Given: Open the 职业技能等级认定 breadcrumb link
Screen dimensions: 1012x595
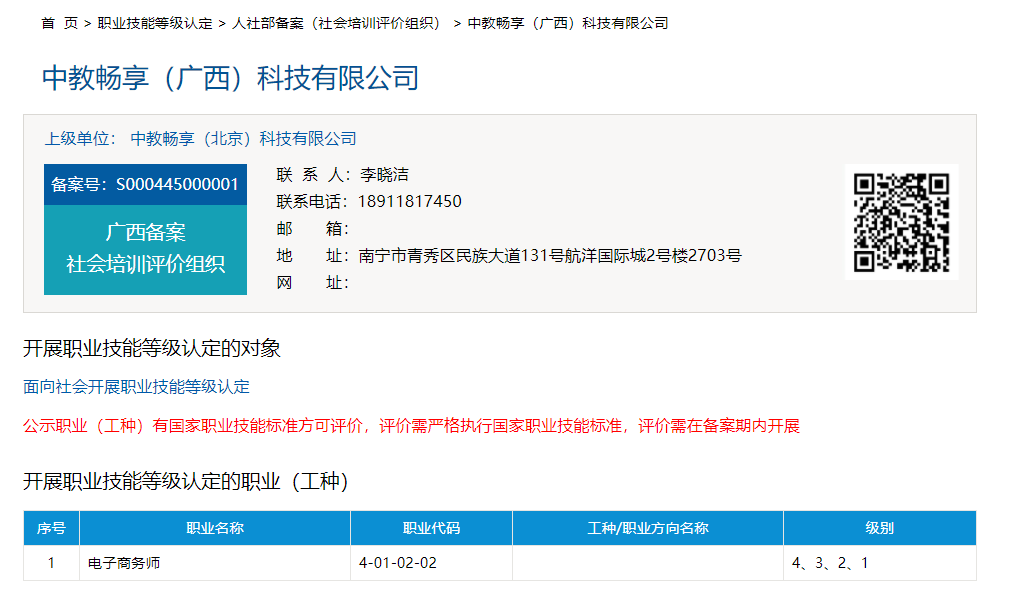Looking at the screenshot, I should point(155,23).
